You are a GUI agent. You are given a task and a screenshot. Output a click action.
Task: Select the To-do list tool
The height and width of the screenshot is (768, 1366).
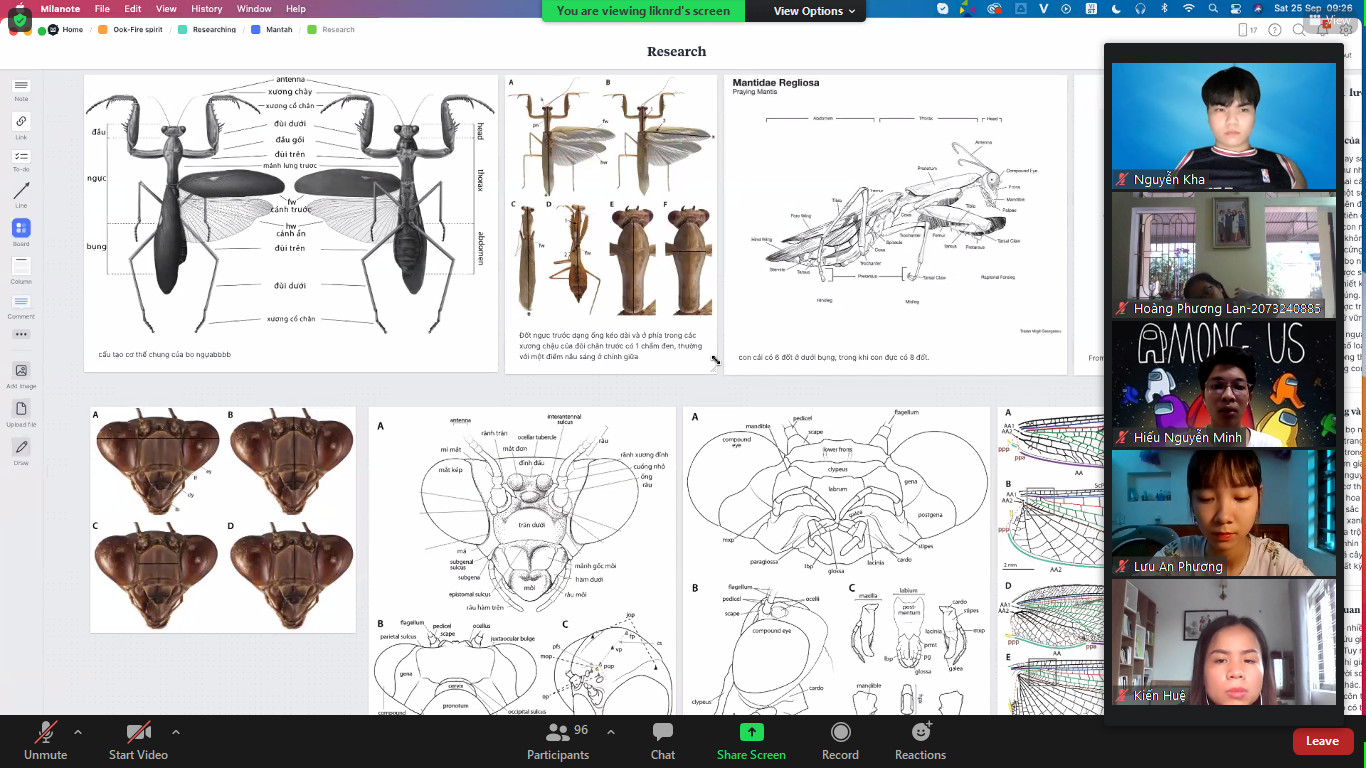(x=21, y=158)
